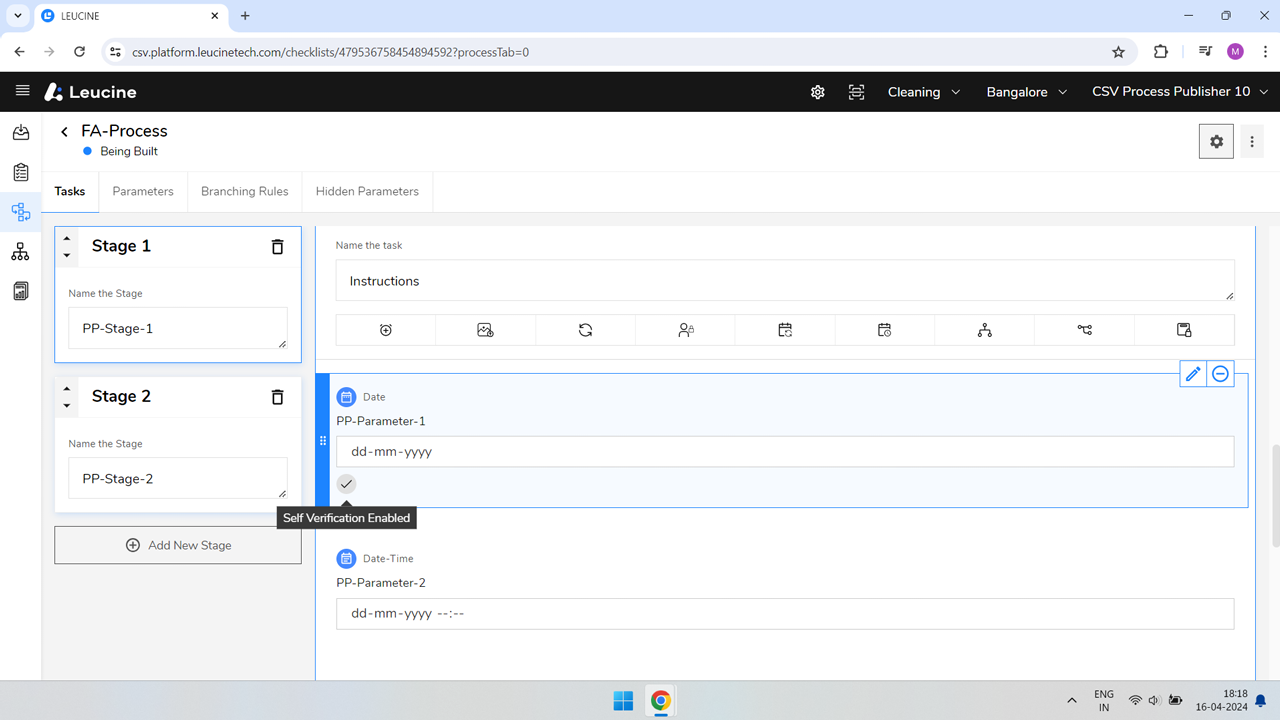The height and width of the screenshot is (720, 1280).
Task: Click the Windows Start button
Action: [623, 701]
